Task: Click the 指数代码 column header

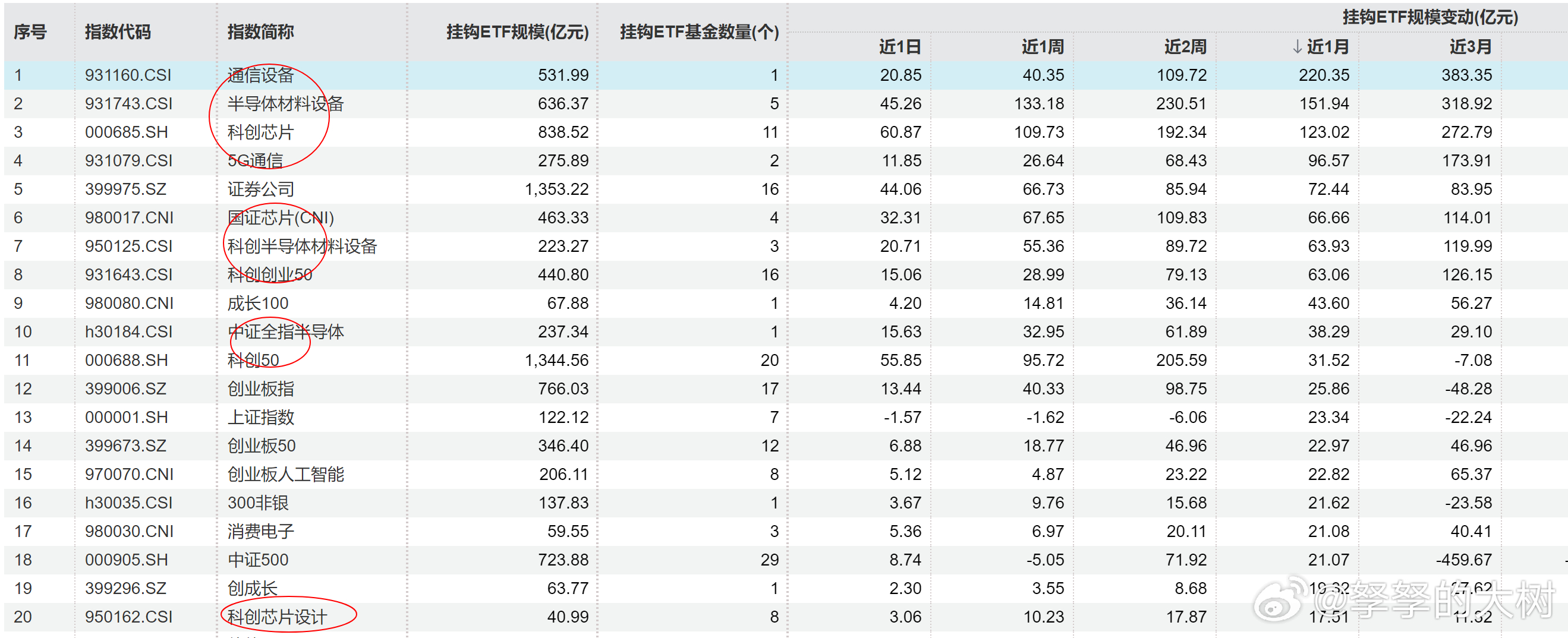Action: [x=118, y=31]
